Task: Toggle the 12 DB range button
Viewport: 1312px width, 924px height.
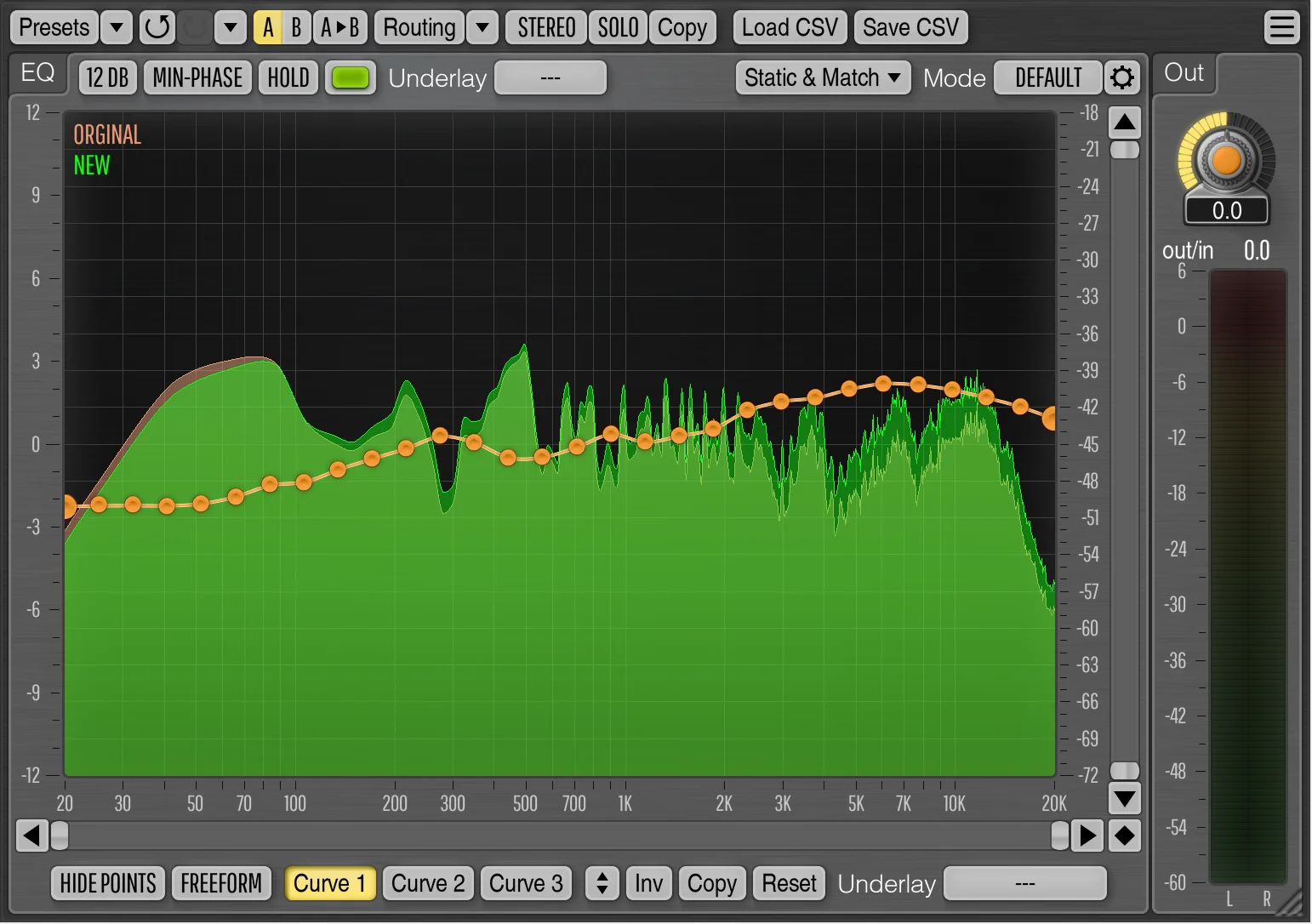Action: [108, 77]
